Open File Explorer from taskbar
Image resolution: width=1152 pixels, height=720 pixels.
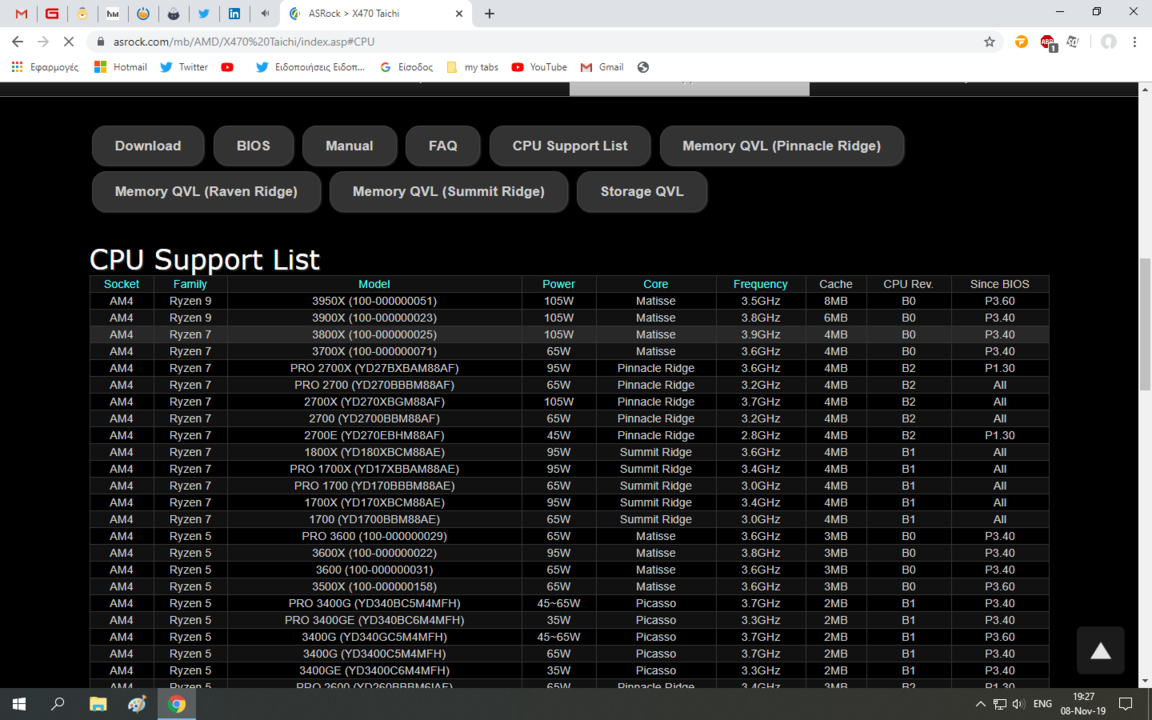click(x=98, y=704)
